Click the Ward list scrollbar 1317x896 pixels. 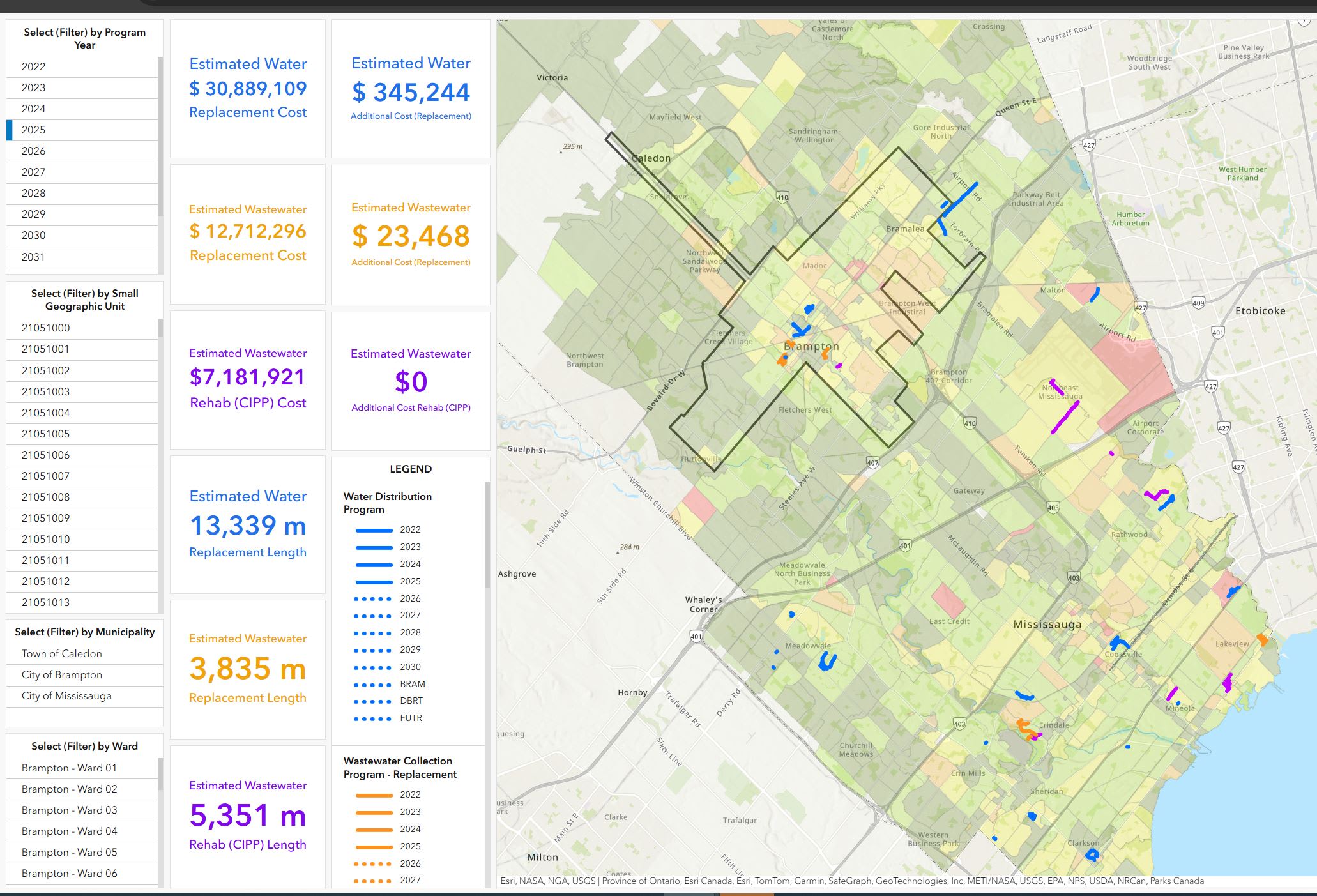click(160, 774)
